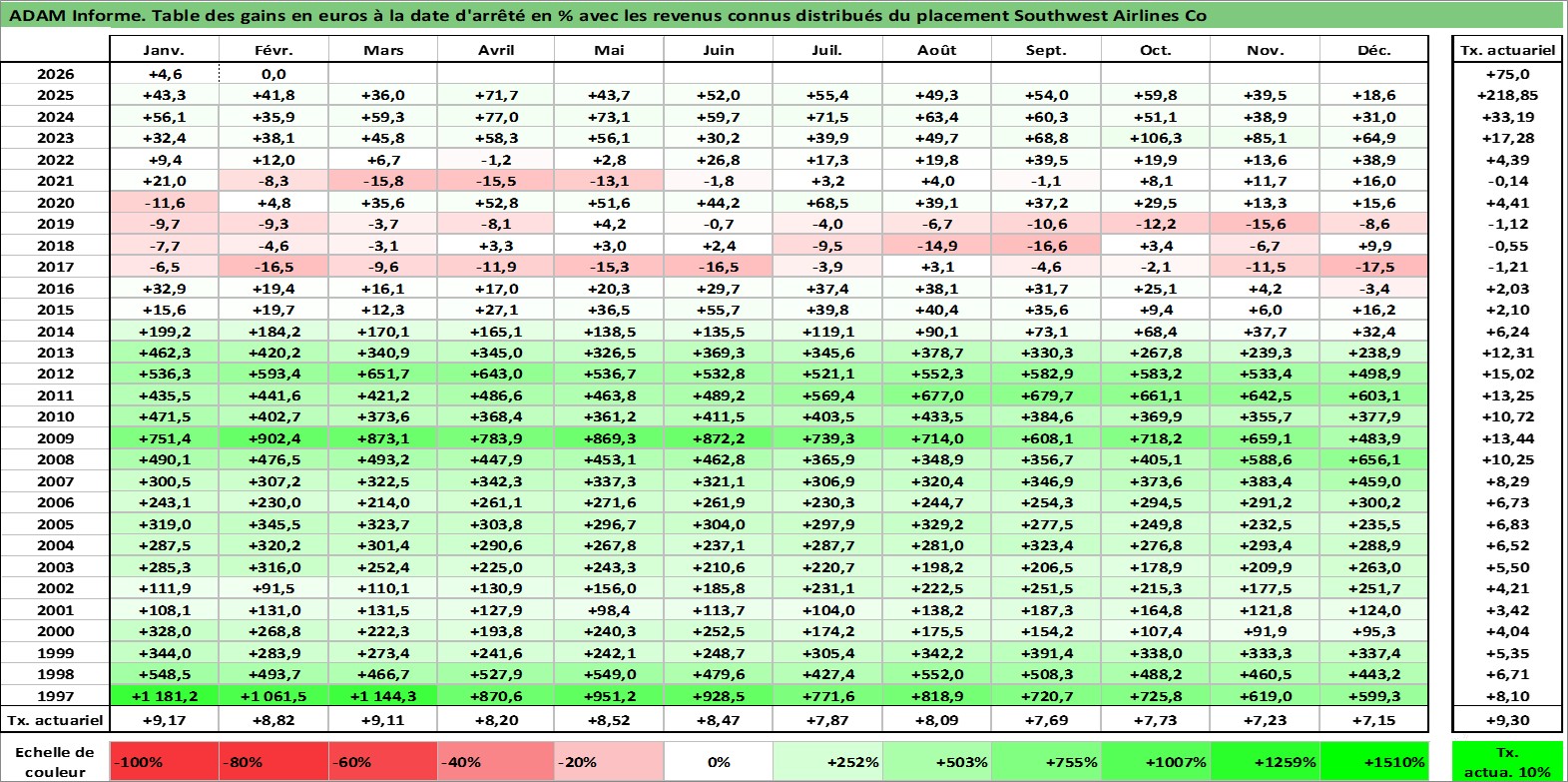Click the Mars column header
The width and height of the screenshot is (1568, 782).
pos(383,50)
